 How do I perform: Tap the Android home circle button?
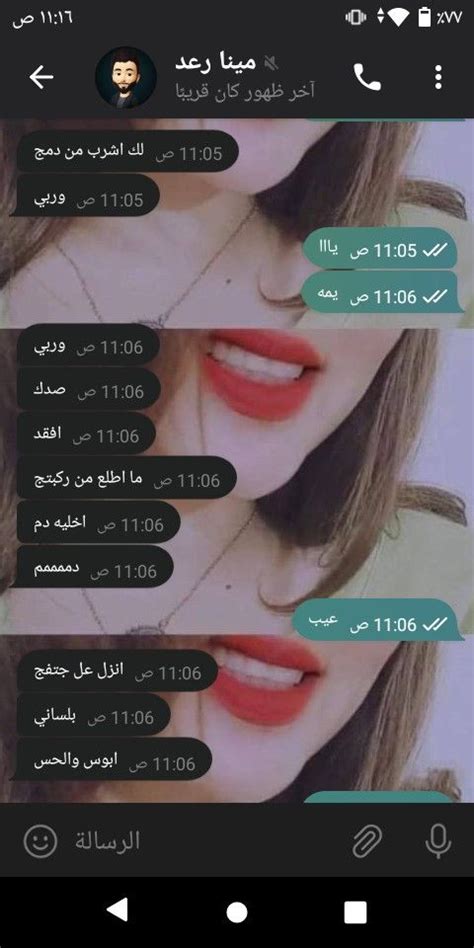[x=237, y=912]
